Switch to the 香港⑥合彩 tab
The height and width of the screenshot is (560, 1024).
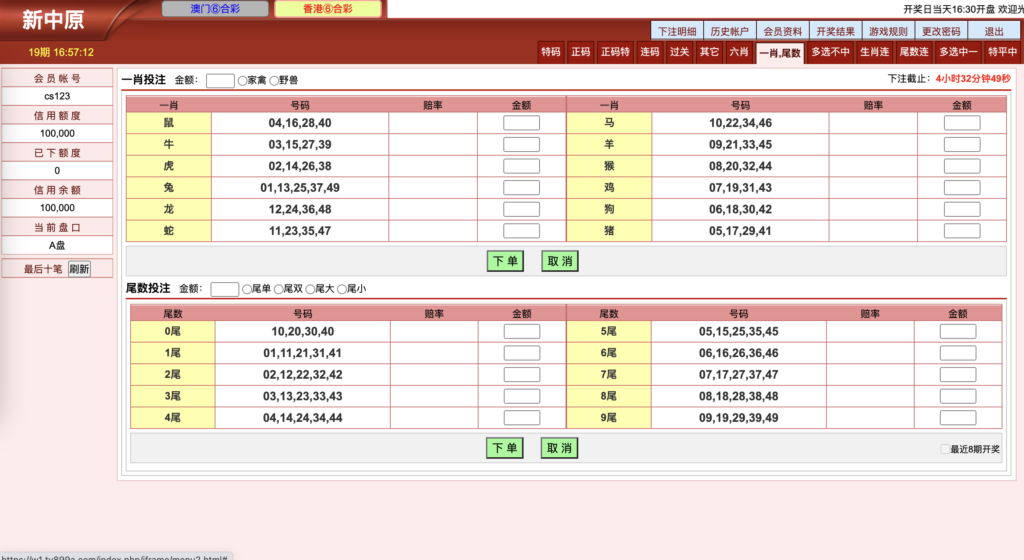pos(327,9)
